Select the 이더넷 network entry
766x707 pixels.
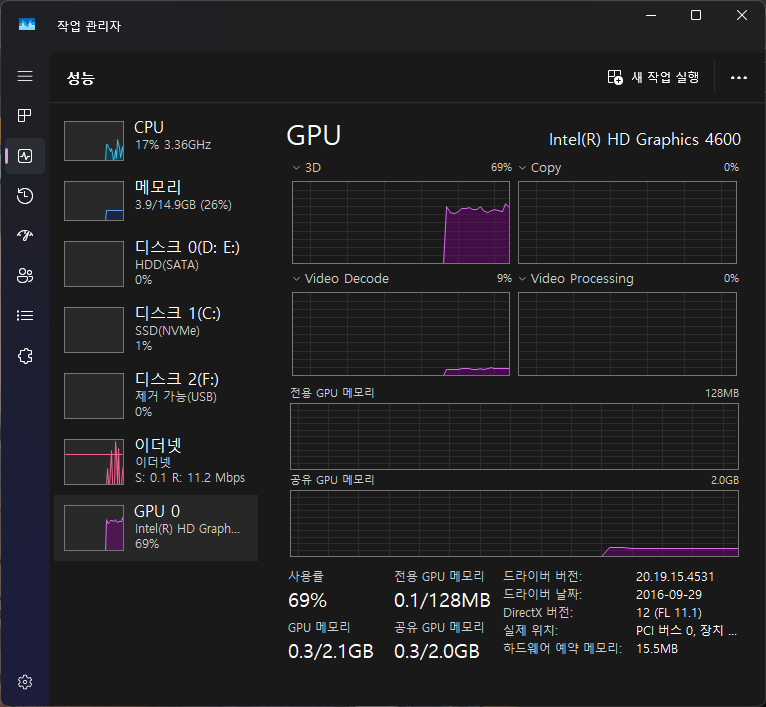[156, 461]
